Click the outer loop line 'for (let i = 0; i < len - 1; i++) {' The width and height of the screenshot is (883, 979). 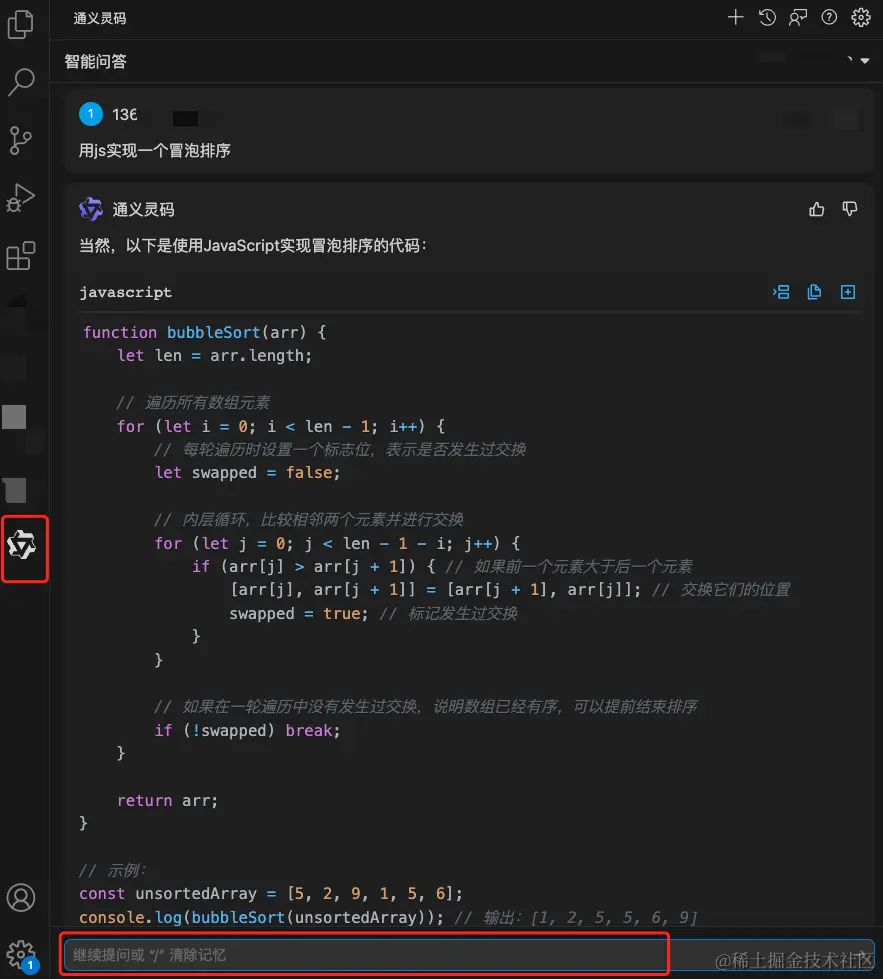point(281,426)
